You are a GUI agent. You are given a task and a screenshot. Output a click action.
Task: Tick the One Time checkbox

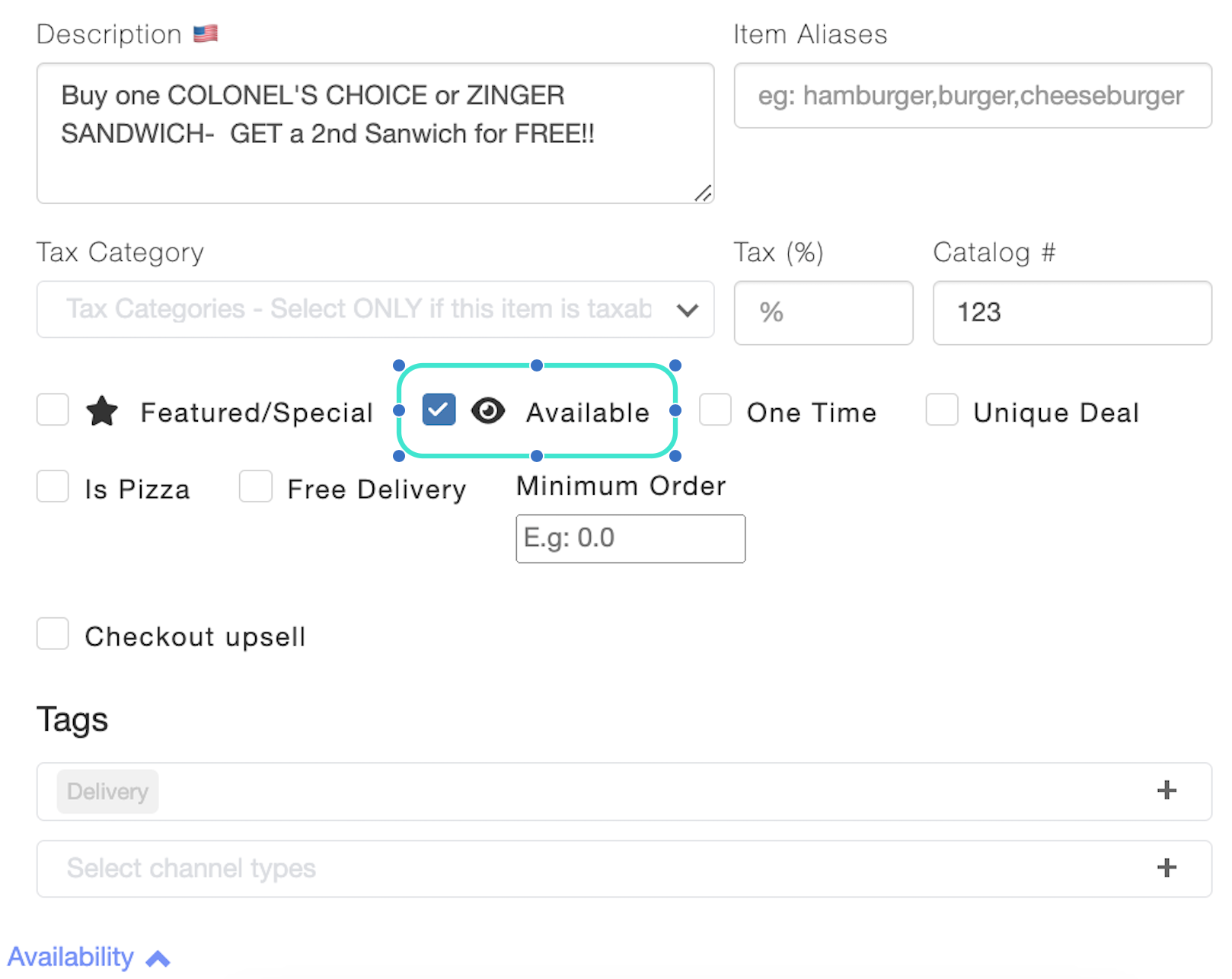(x=715, y=410)
